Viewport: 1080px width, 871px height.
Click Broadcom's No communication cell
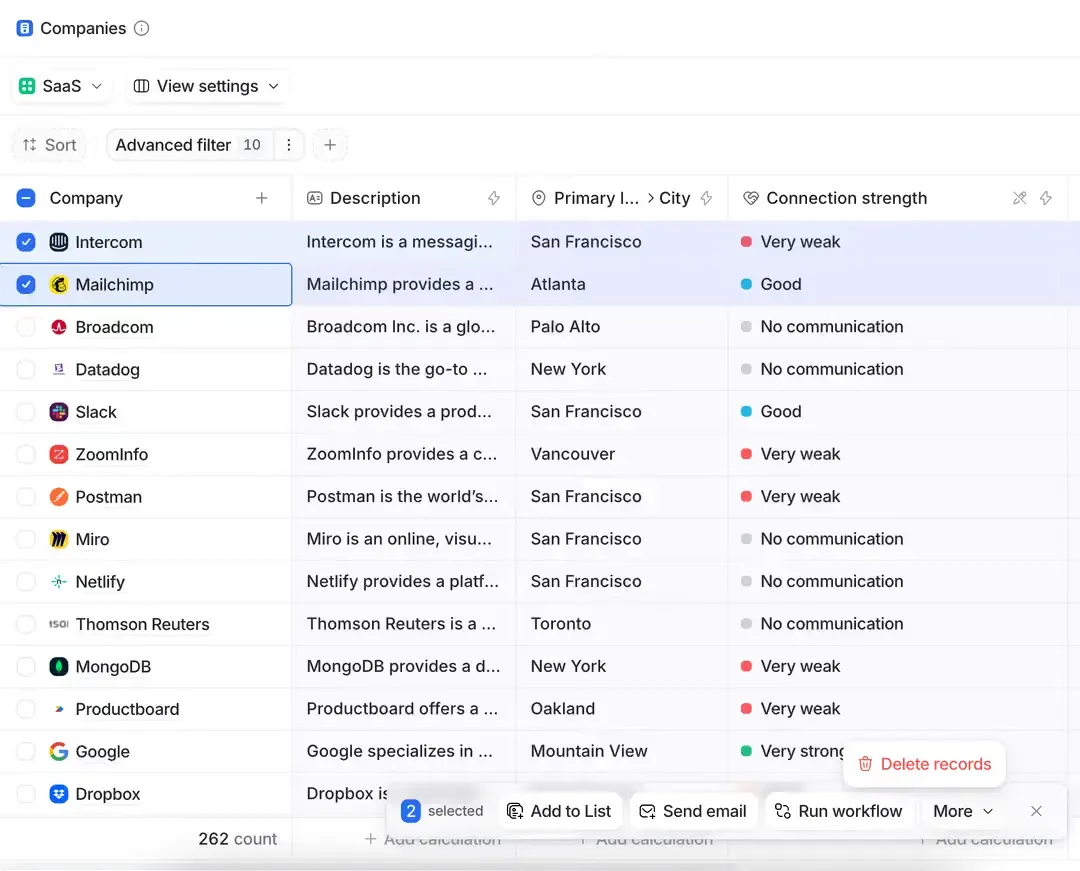[x=898, y=327]
